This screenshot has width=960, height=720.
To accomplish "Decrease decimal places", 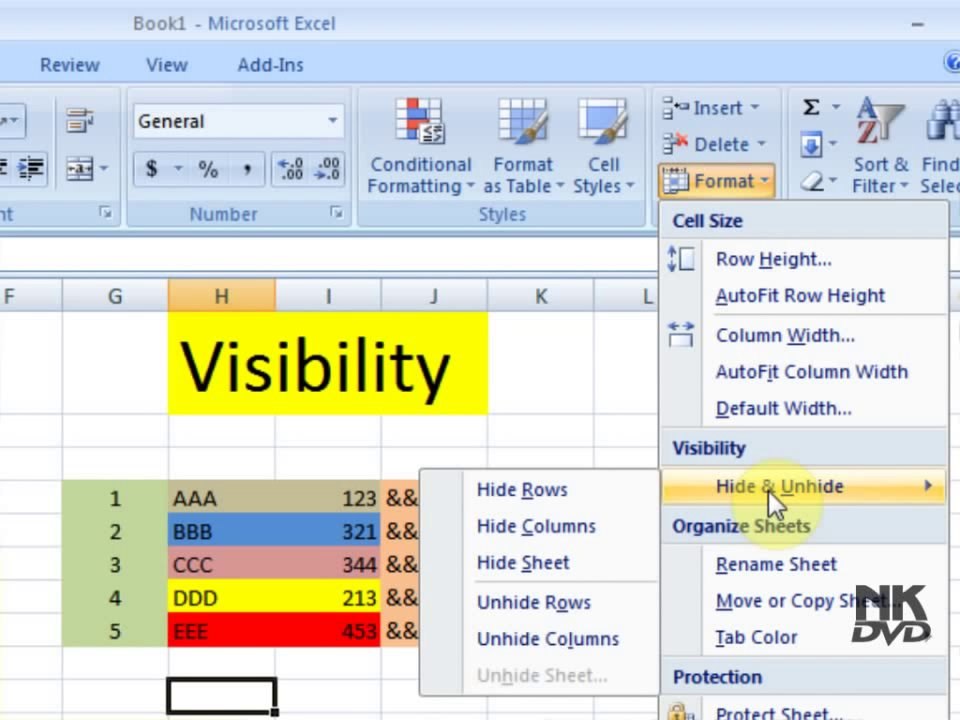I will coord(327,169).
